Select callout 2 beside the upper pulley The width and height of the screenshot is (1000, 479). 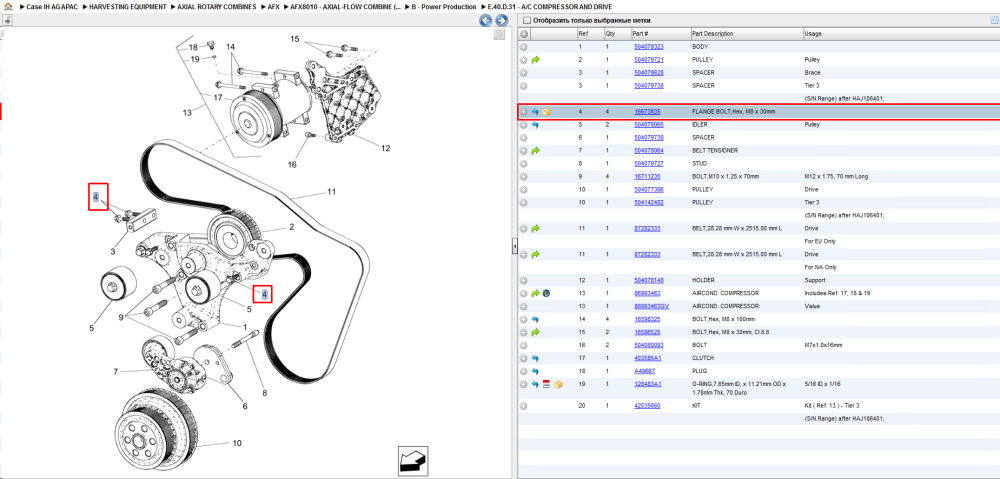pos(291,226)
